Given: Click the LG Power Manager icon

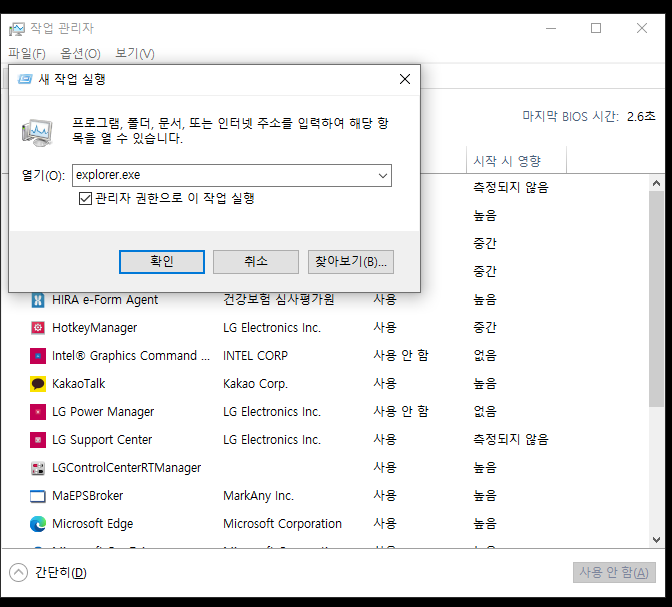Looking at the screenshot, I should click(38, 412).
